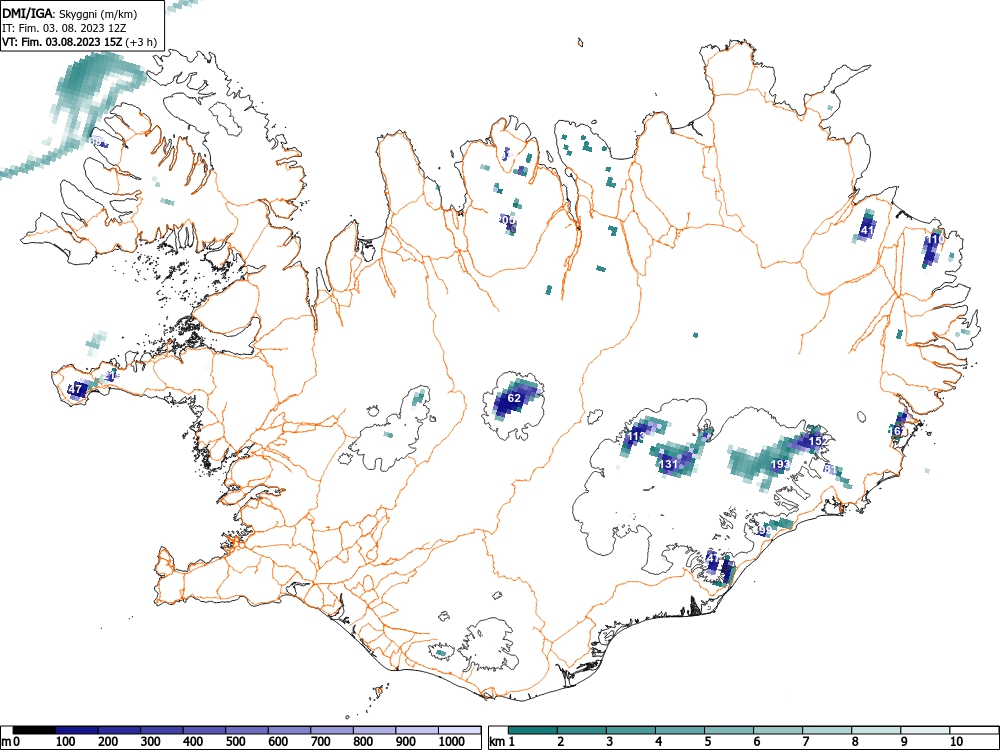Click the '200' label in meter legend
The width and height of the screenshot is (1000, 750).
(108, 742)
